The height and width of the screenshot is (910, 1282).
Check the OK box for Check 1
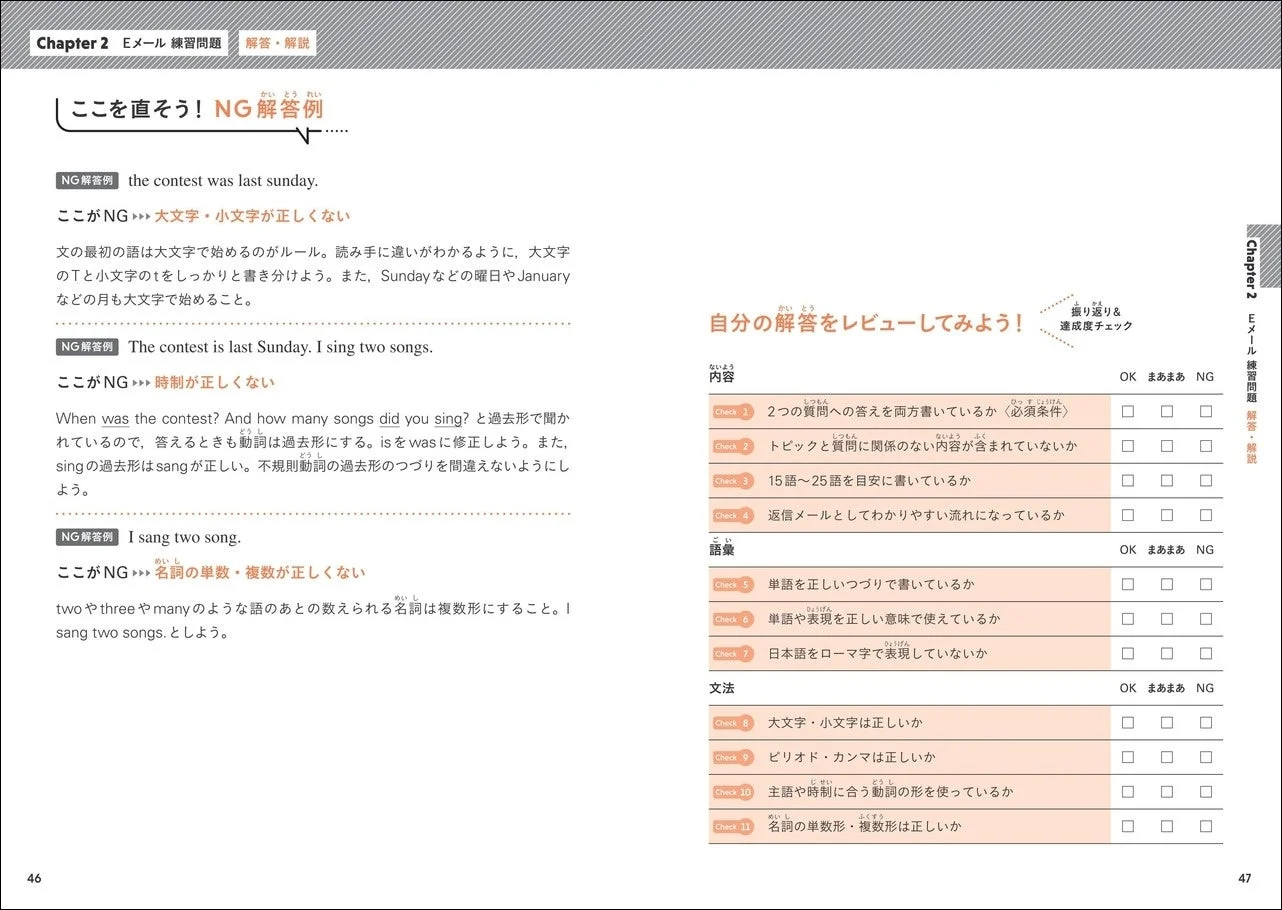1128,411
